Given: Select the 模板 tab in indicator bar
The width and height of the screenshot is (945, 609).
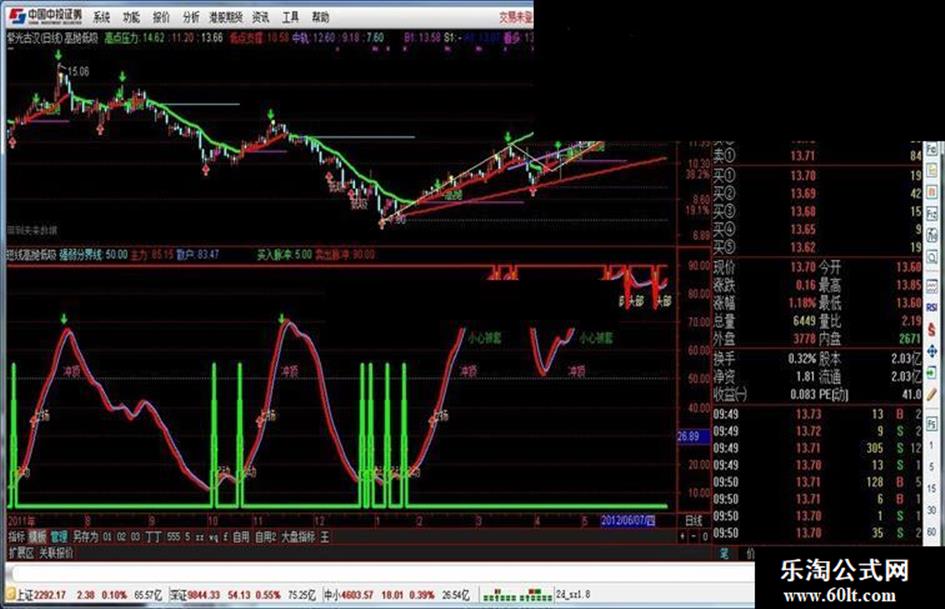Looking at the screenshot, I should [37, 536].
